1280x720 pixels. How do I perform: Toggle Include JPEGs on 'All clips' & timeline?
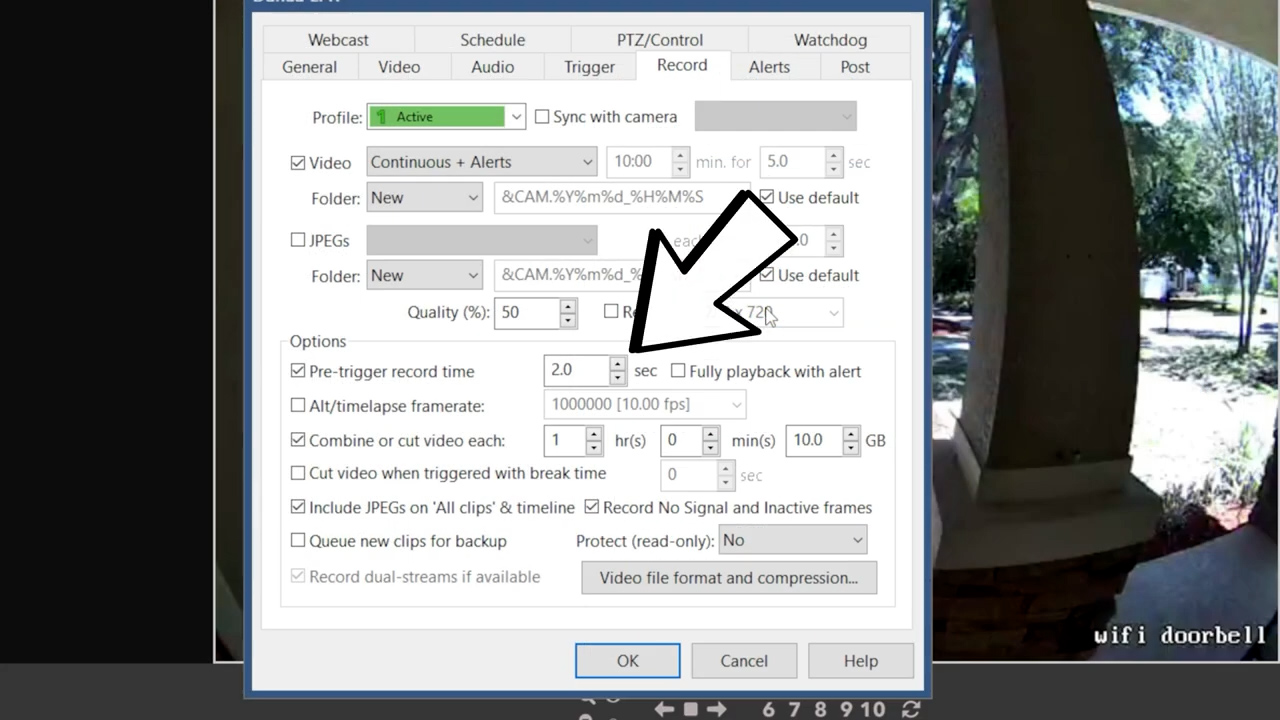point(298,507)
